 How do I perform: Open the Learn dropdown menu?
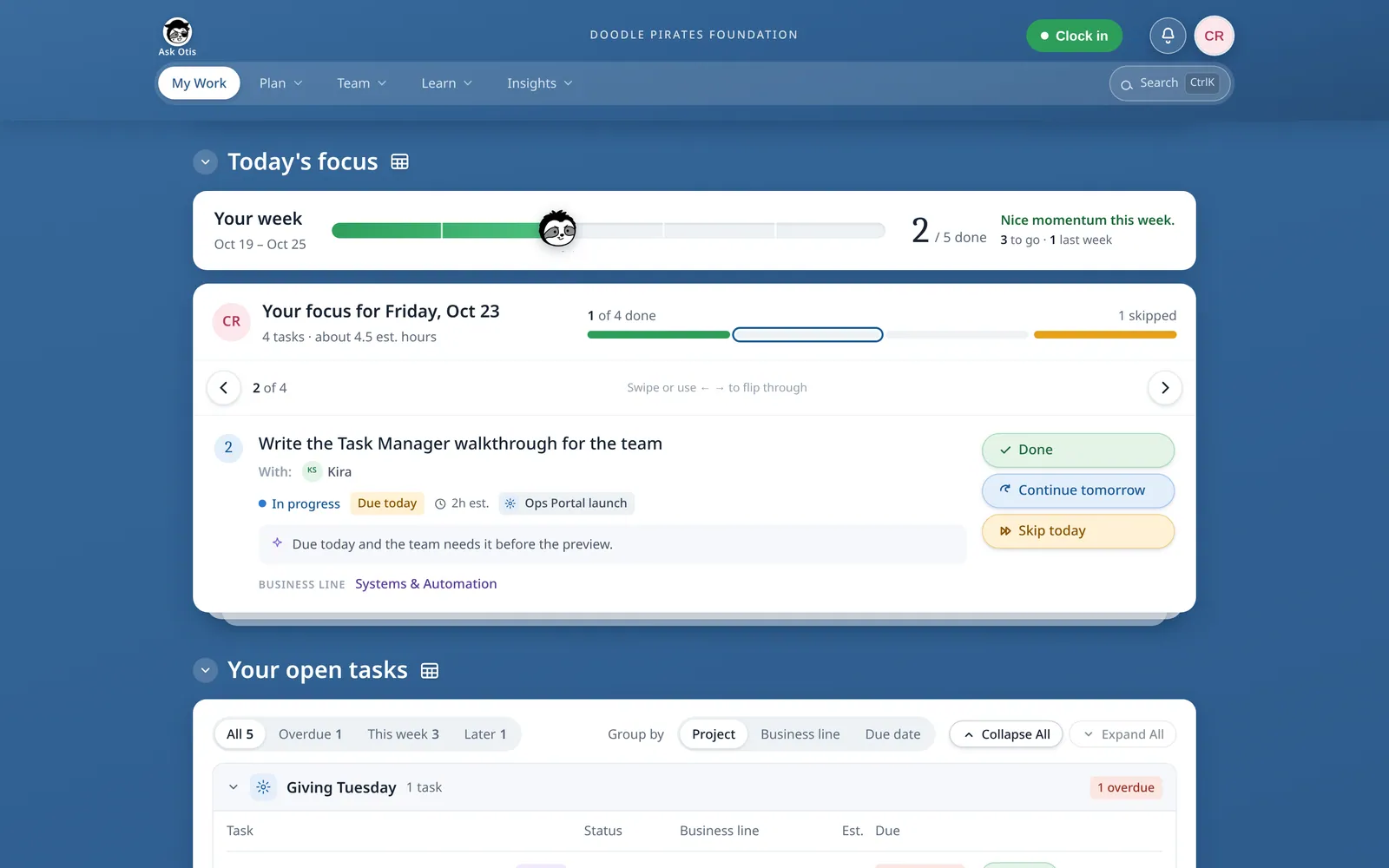click(x=446, y=83)
